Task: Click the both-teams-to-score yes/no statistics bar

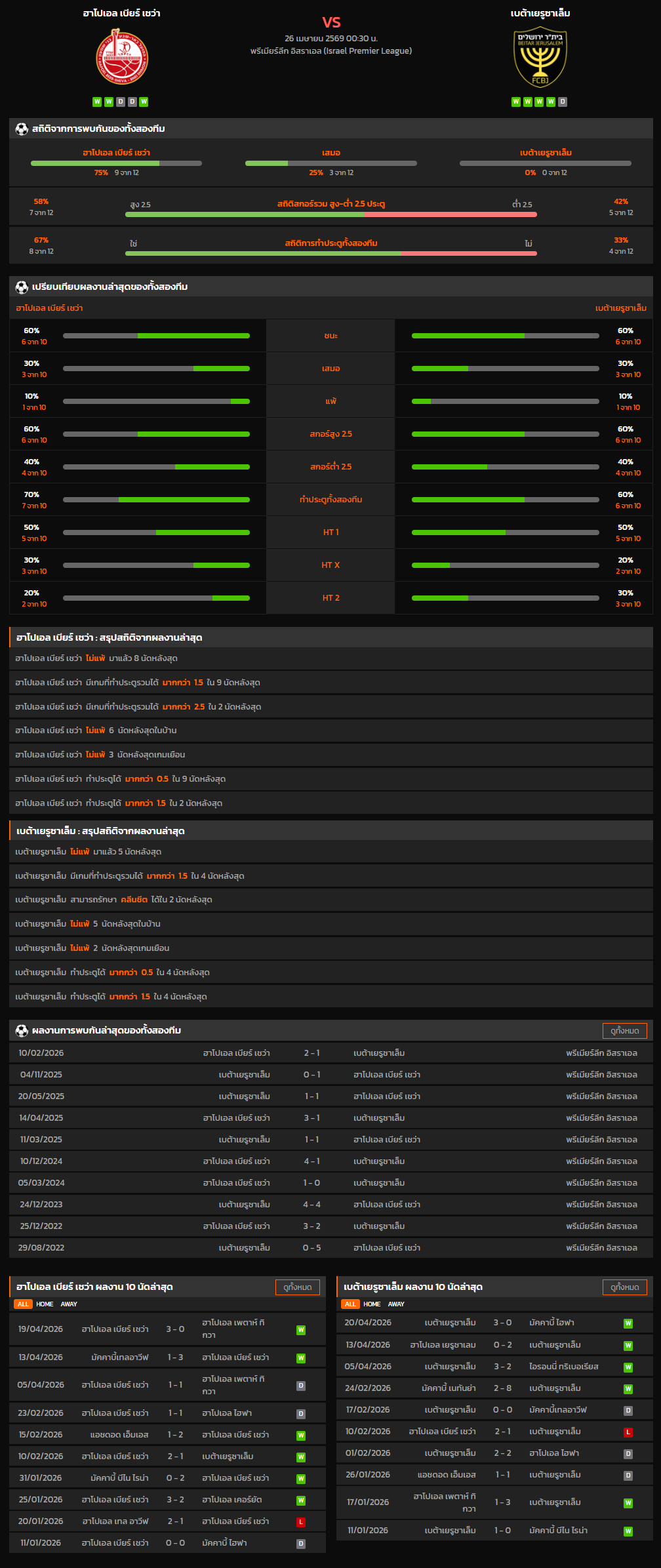Action: click(330, 253)
